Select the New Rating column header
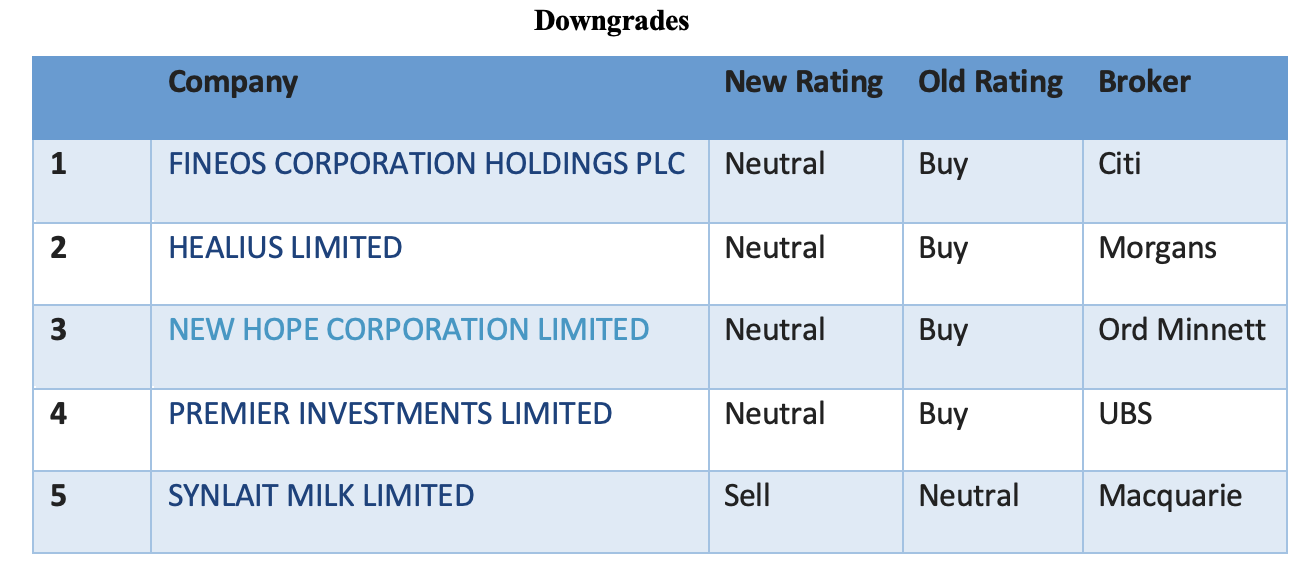The image size is (1304, 570). click(x=803, y=82)
